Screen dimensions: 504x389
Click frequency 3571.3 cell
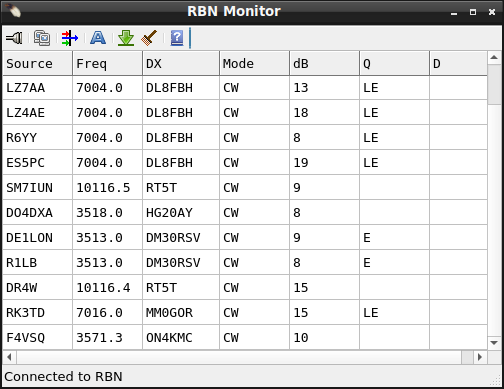pyautogui.click(x=107, y=338)
